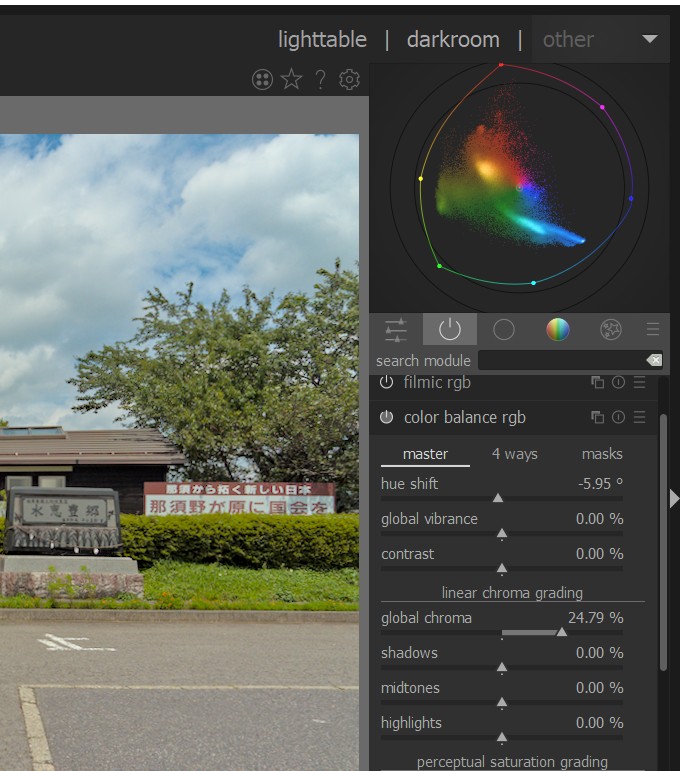This screenshot has height=771, width=680.
Task: Click the contrast value 0.00 %
Action: pos(599,554)
